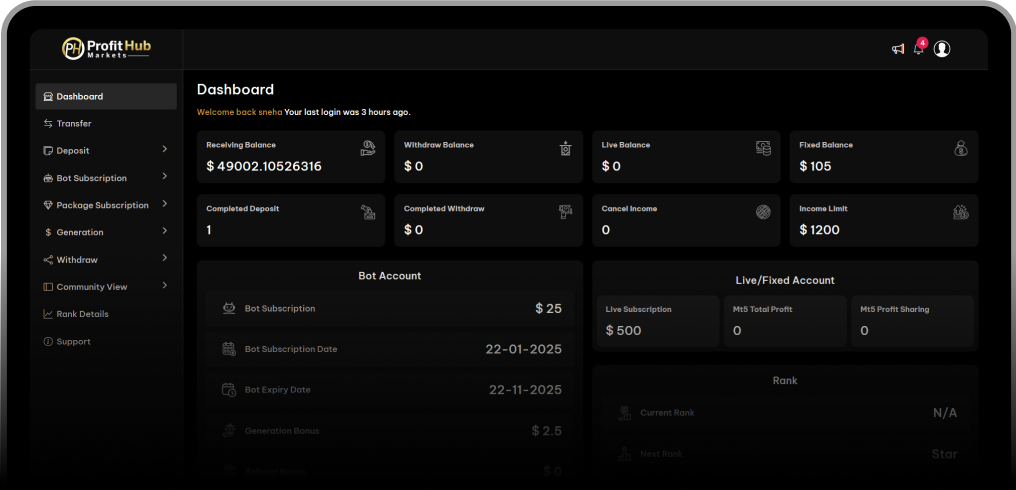Expand the Bot Subscription submenu arrow

click(x=165, y=177)
